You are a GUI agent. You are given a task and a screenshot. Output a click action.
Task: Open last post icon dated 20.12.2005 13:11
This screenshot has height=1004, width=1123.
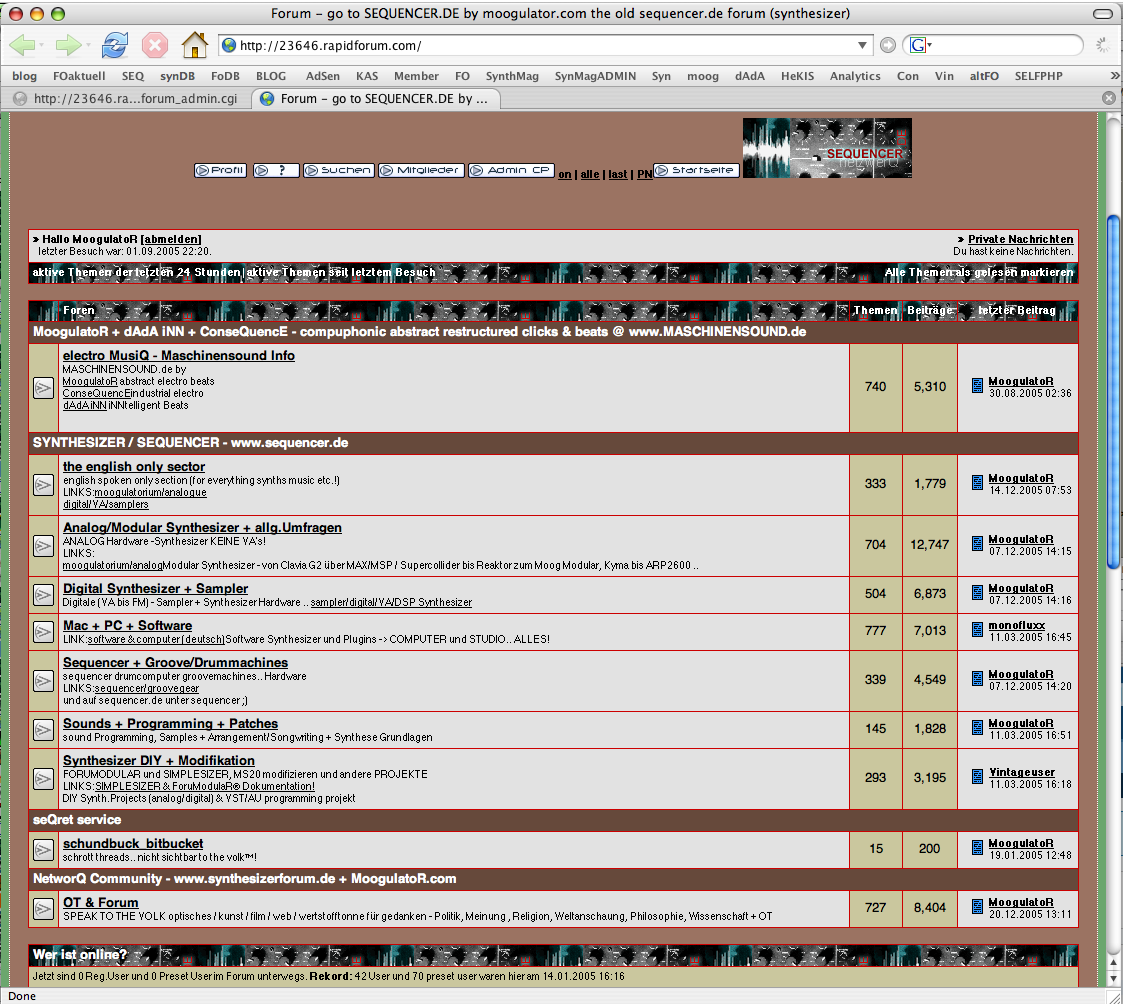coord(978,907)
